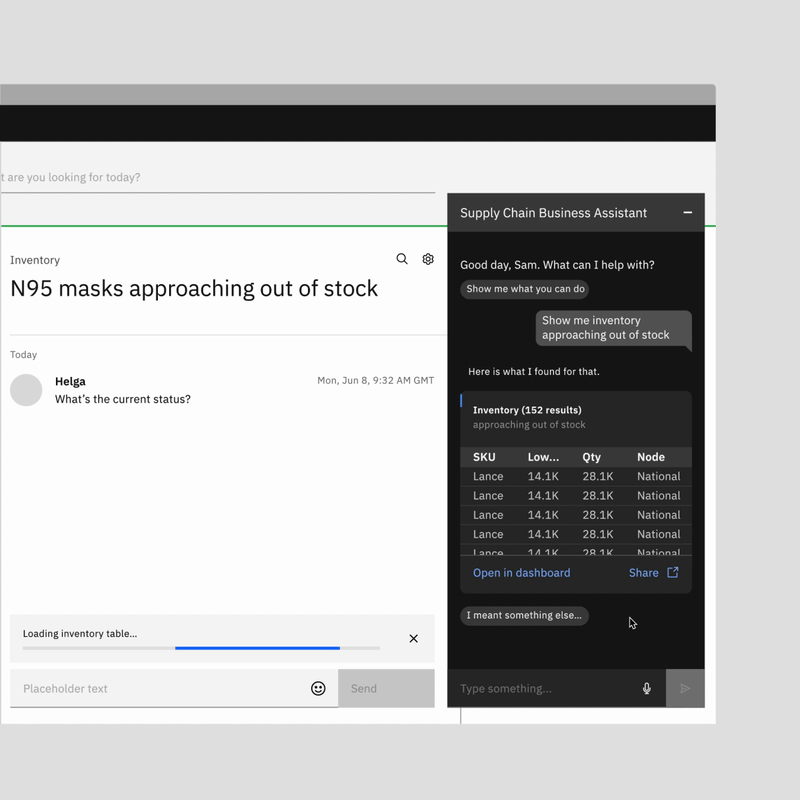Click Helga's avatar circle

[x=26, y=390]
